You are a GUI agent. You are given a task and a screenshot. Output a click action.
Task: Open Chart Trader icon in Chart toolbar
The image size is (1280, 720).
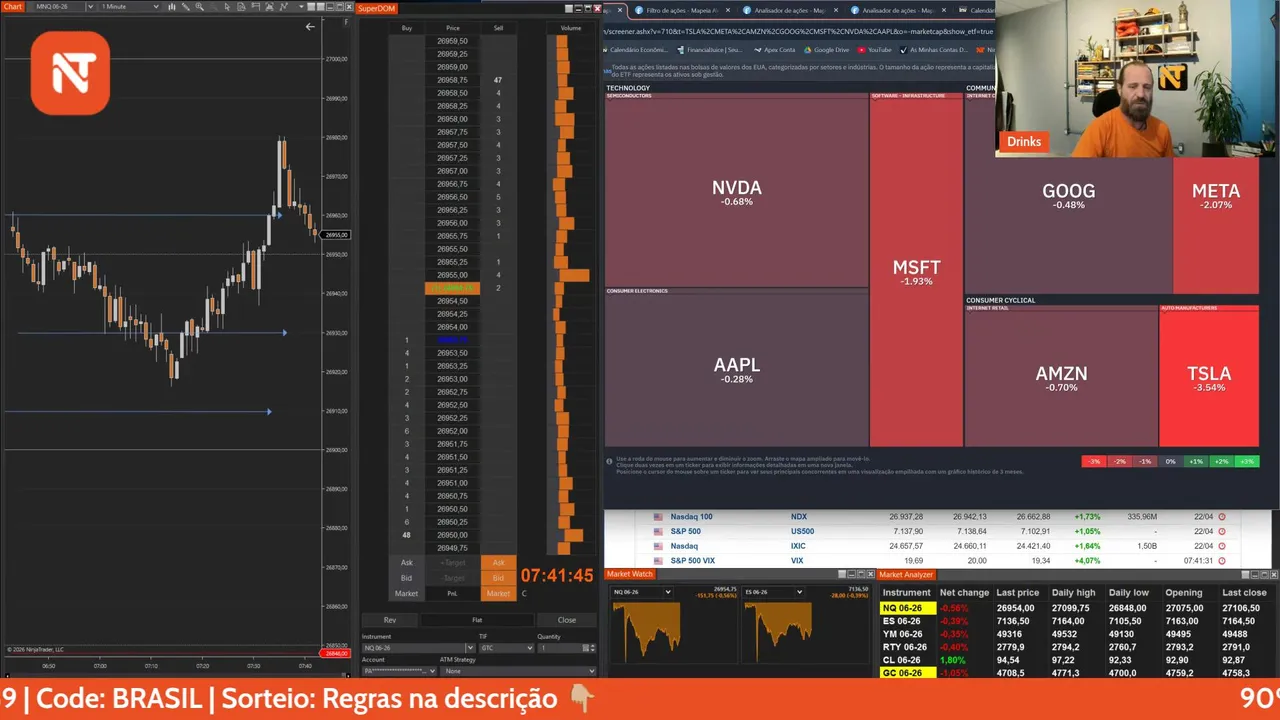(x=255, y=6)
